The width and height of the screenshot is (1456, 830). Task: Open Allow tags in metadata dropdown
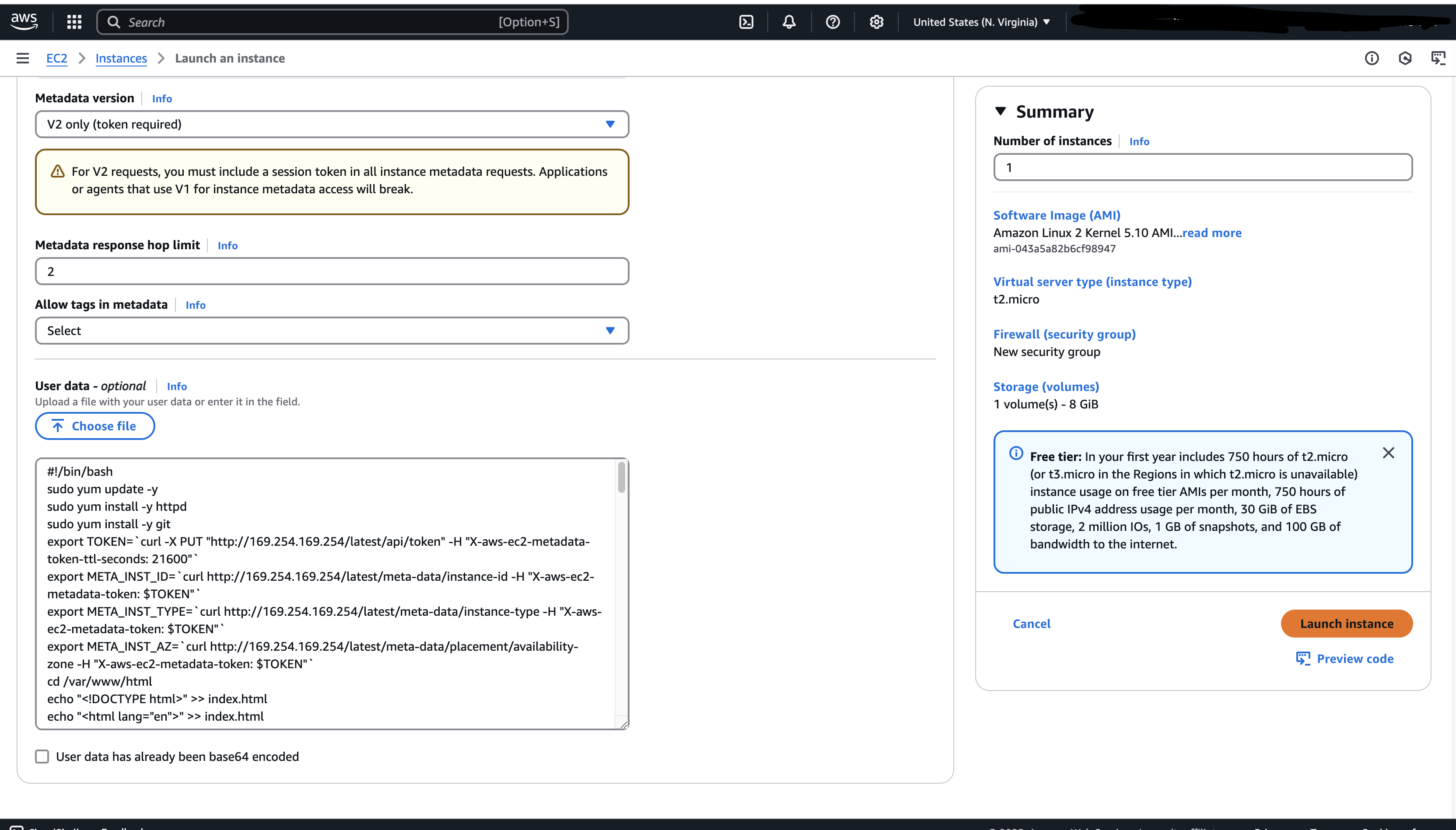click(x=332, y=331)
